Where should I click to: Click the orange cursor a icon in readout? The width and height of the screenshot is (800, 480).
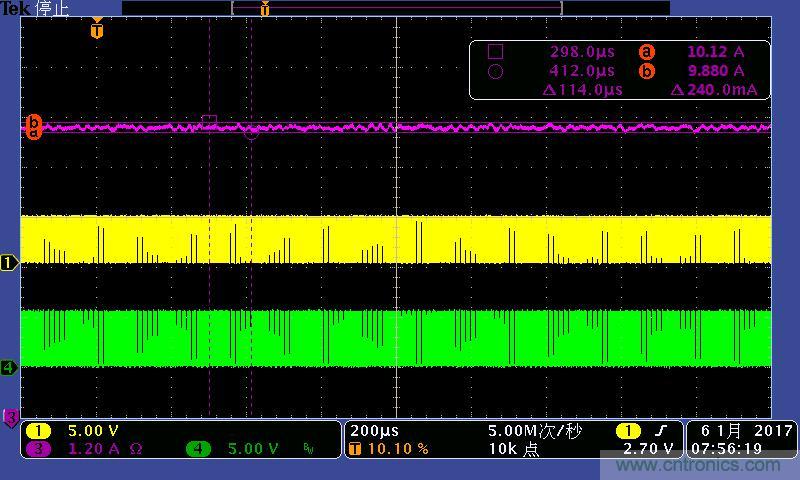(x=646, y=52)
